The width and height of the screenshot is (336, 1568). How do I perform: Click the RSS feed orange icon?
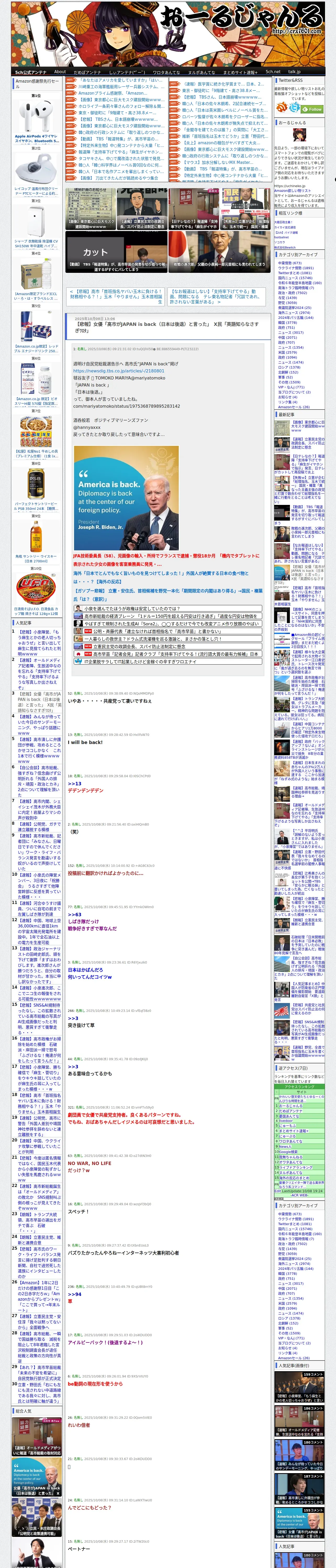[x=282, y=108]
